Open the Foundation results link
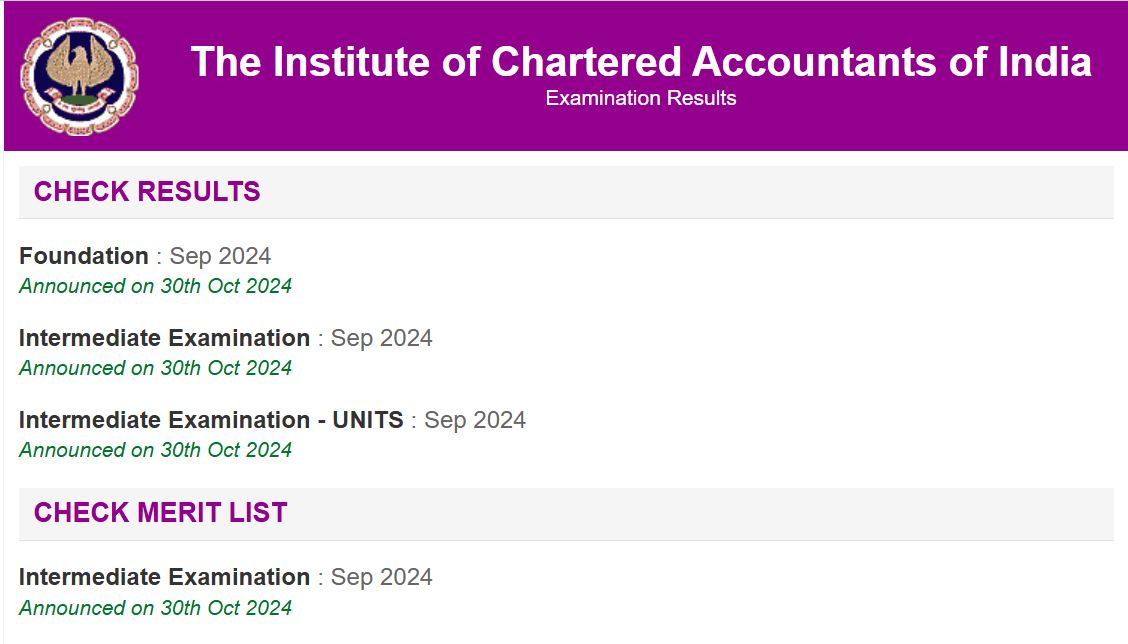 point(84,256)
